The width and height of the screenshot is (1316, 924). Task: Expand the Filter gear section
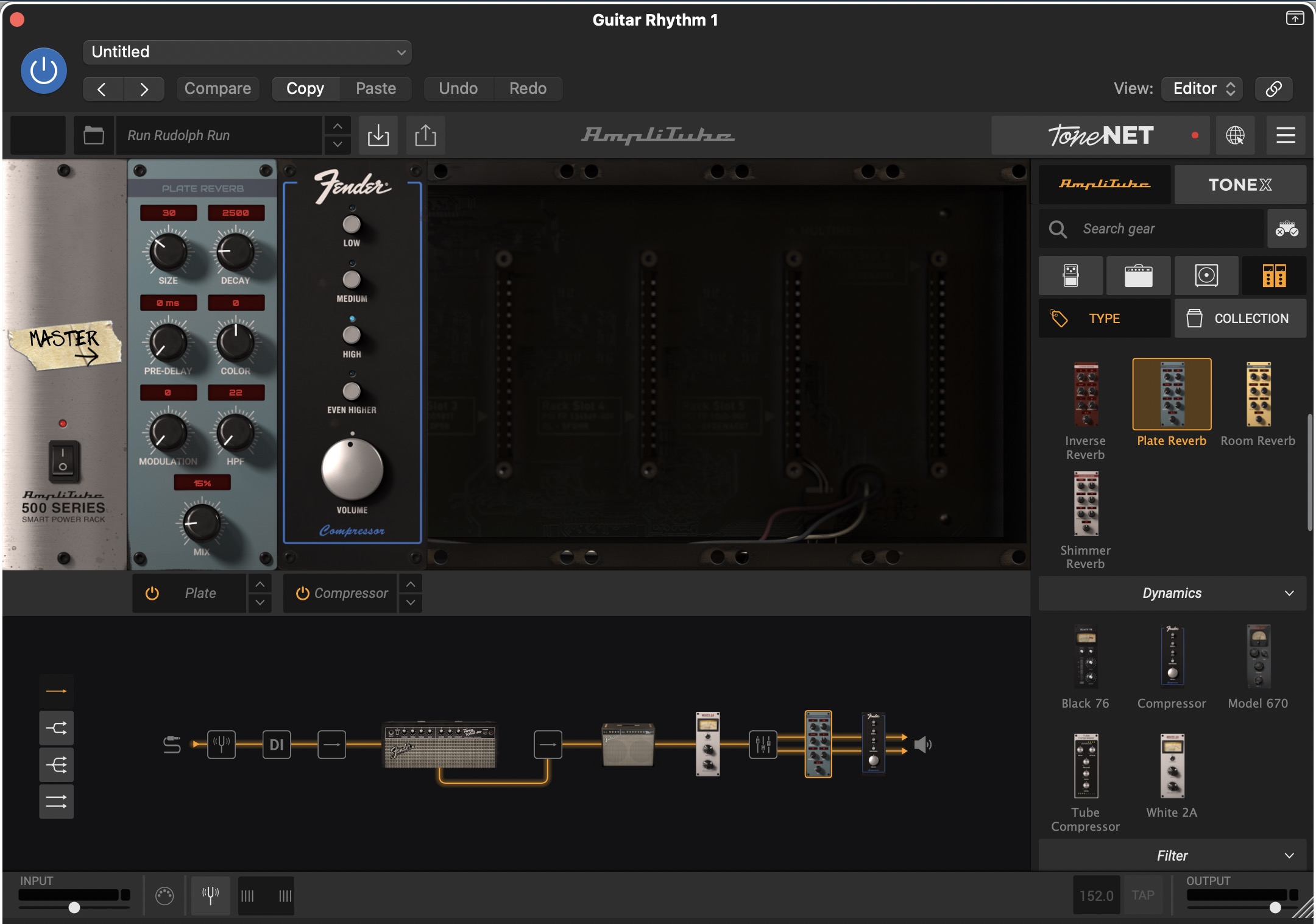1172,855
